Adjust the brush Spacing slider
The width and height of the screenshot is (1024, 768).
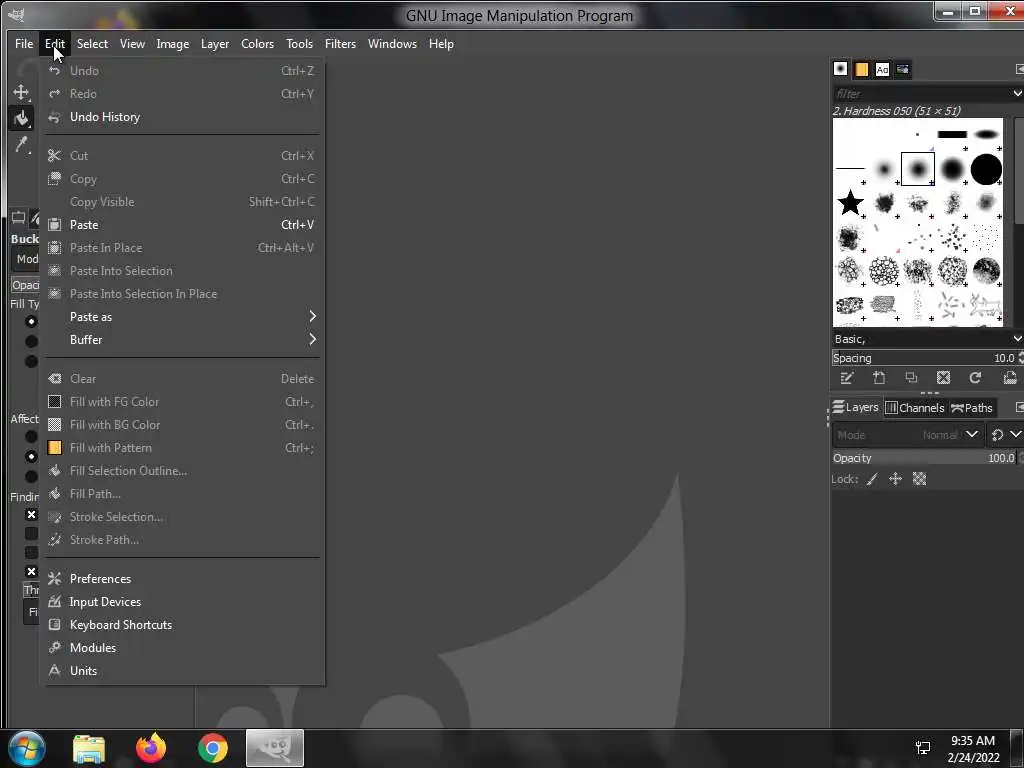pyautogui.click(x=924, y=358)
